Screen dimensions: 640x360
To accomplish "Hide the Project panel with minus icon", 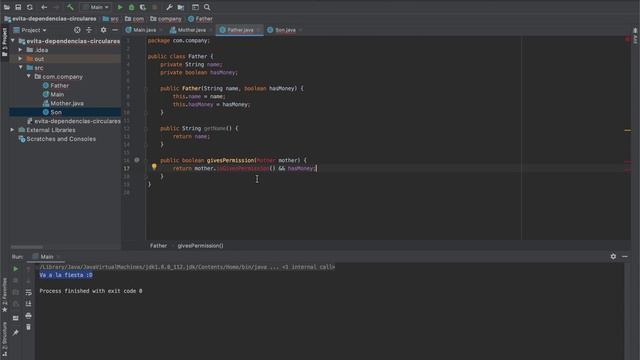I will point(115,30).
